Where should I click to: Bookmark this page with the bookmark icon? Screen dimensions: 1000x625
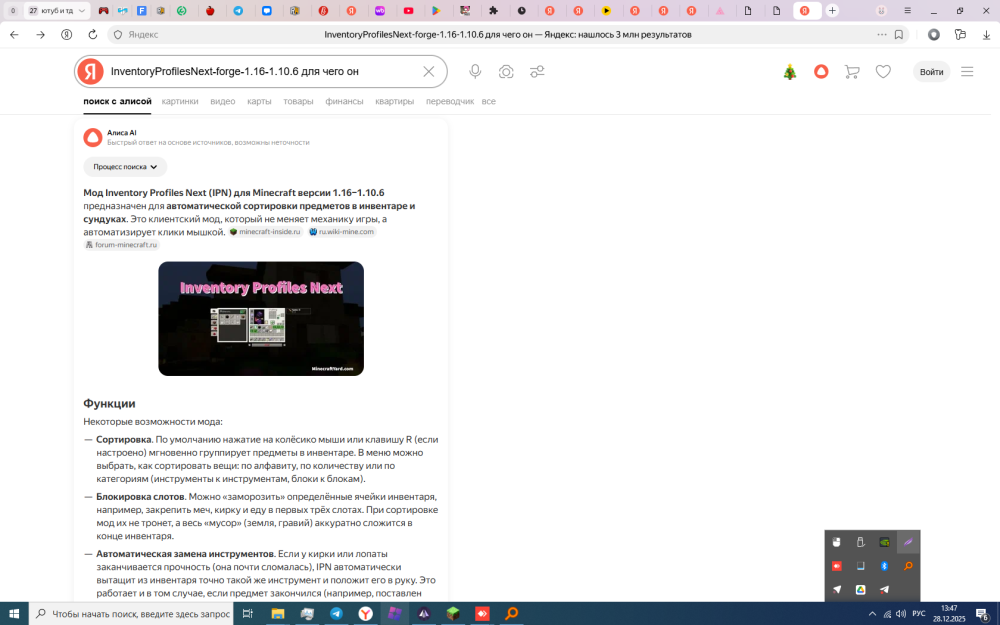pyautogui.click(x=899, y=34)
